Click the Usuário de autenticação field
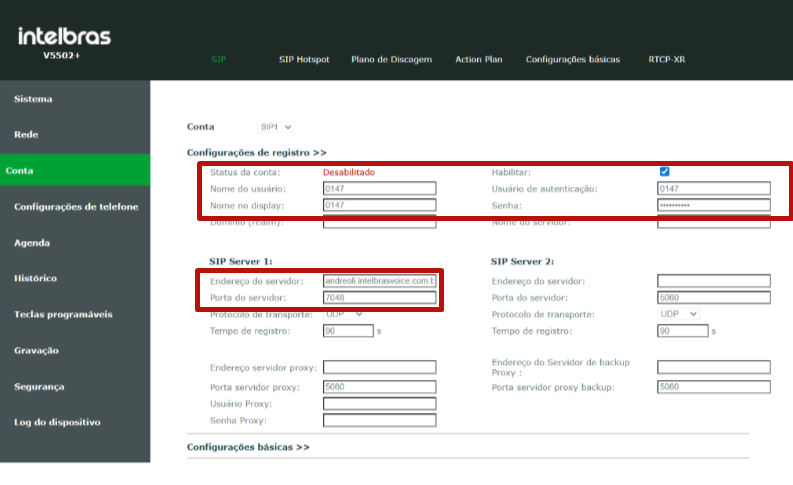 (x=714, y=189)
